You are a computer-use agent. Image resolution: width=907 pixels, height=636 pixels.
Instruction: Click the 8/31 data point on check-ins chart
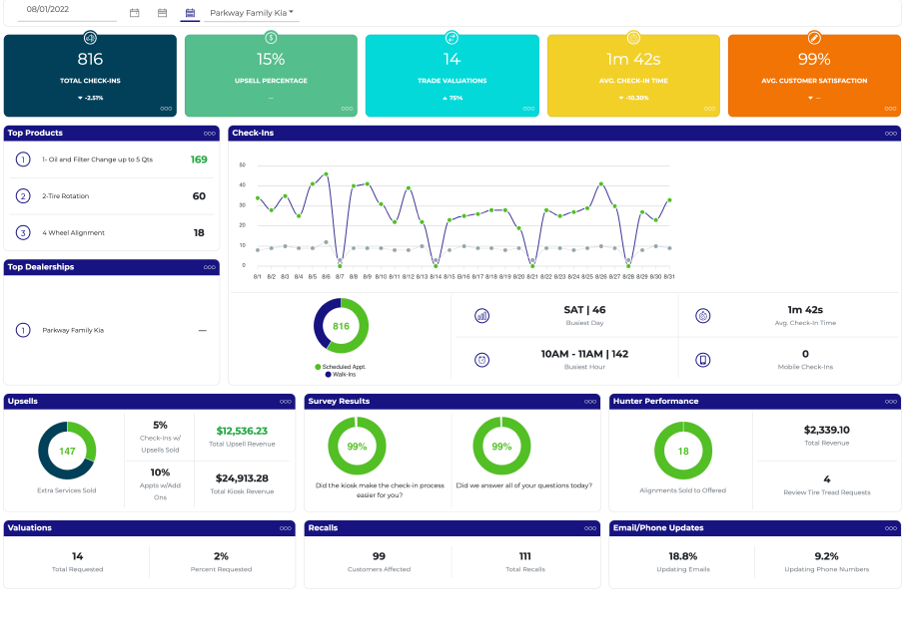[x=669, y=200]
